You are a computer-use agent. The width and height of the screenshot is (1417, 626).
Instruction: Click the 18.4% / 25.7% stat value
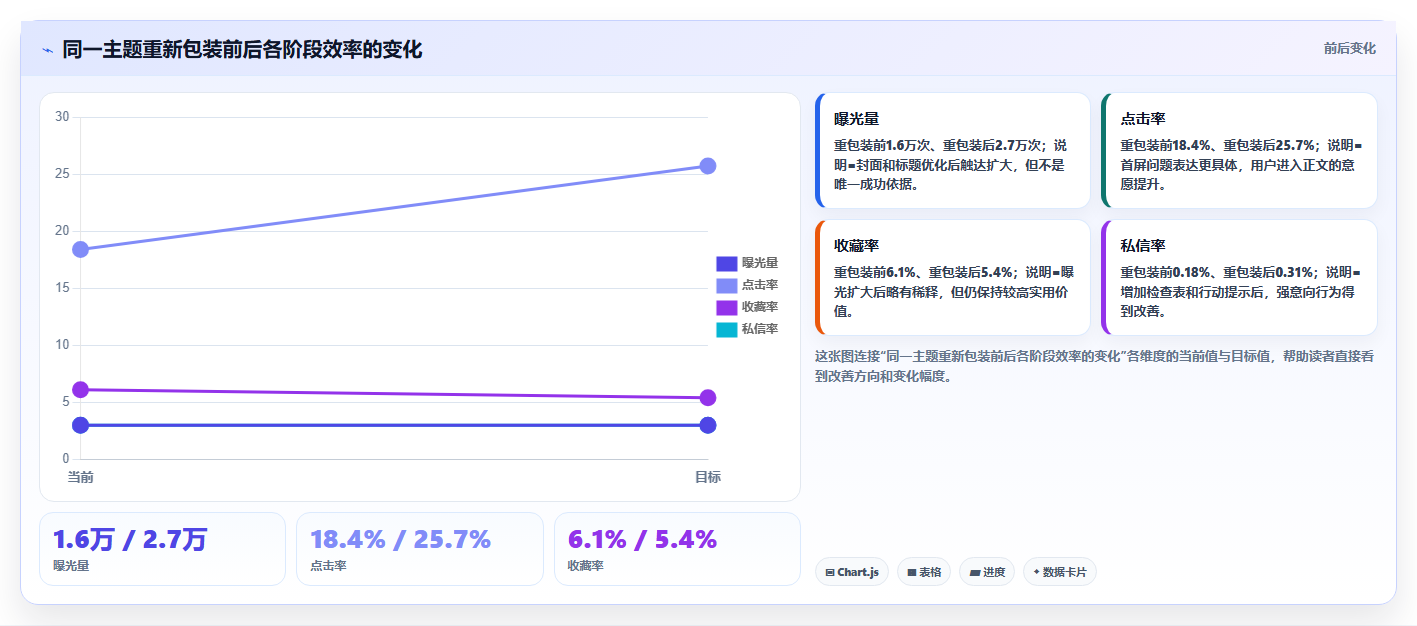(400, 540)
